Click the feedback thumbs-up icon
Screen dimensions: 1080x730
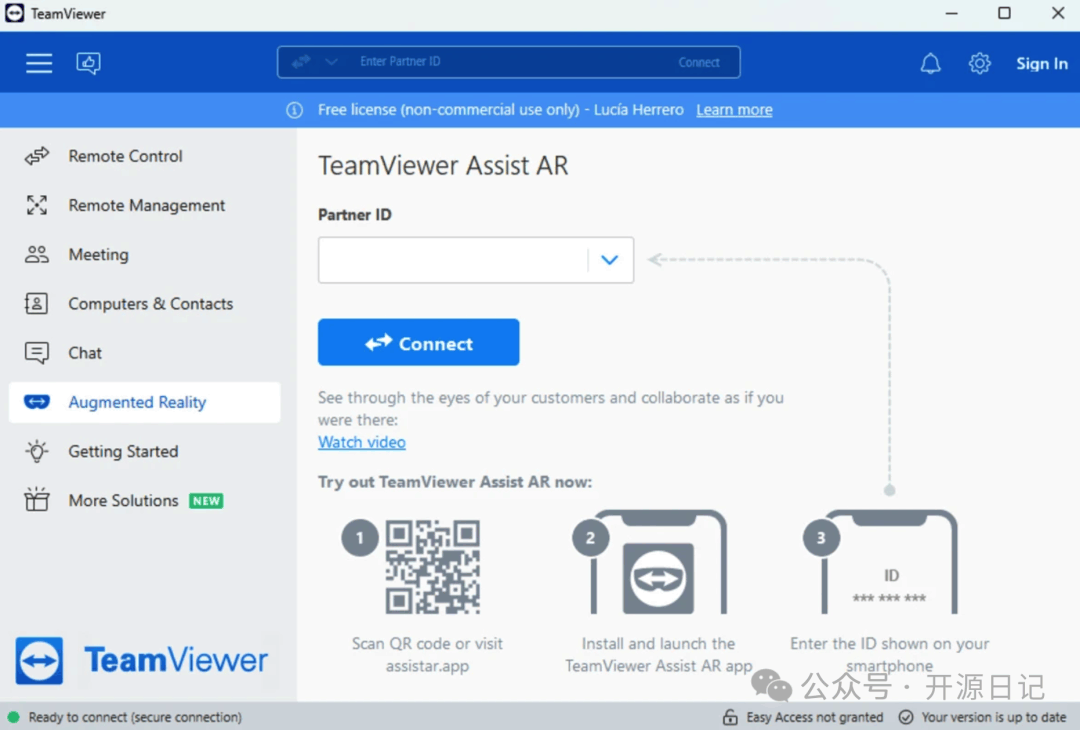[88, 63]
